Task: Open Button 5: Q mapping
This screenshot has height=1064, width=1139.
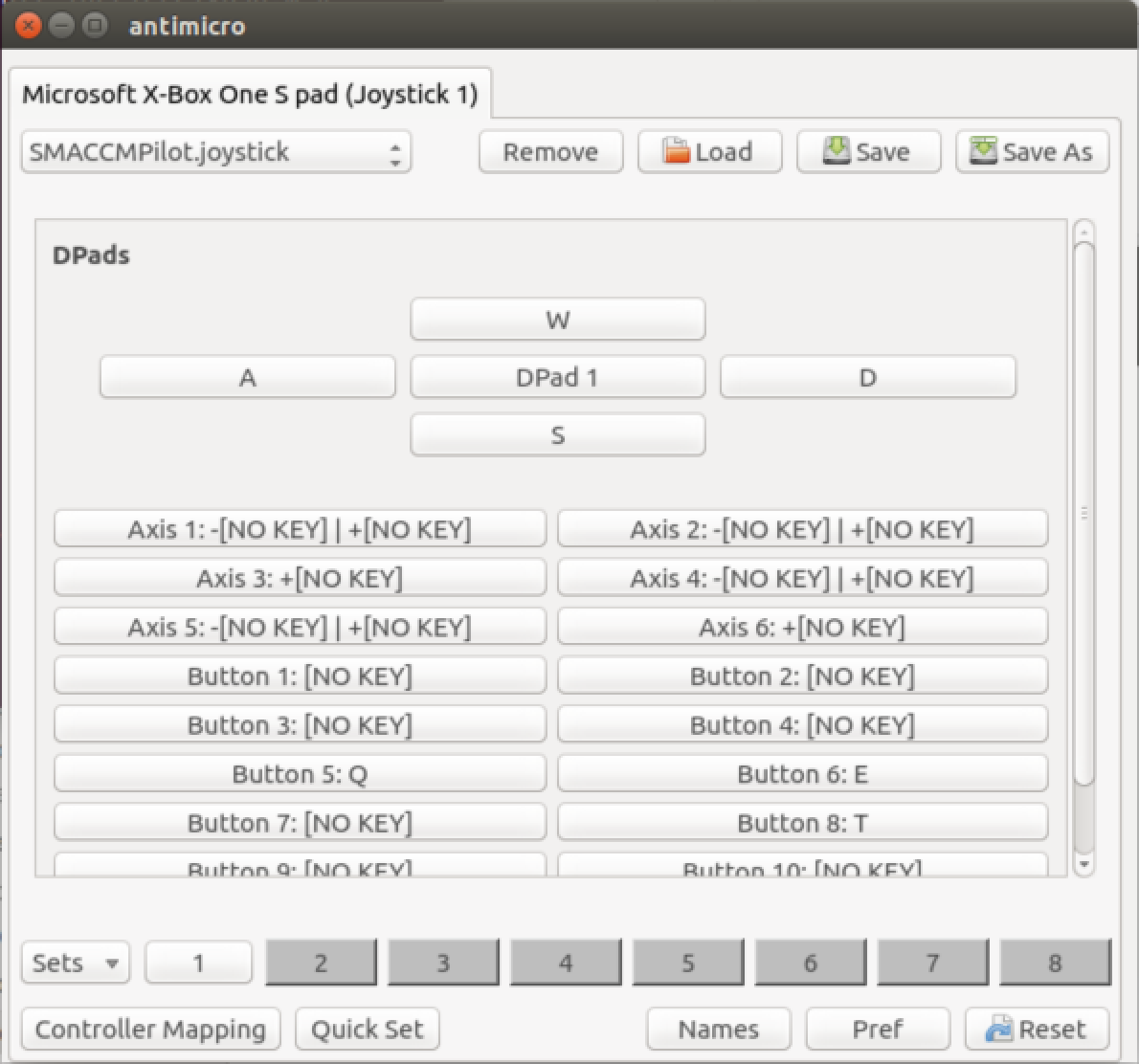Action: click(300, 774)
